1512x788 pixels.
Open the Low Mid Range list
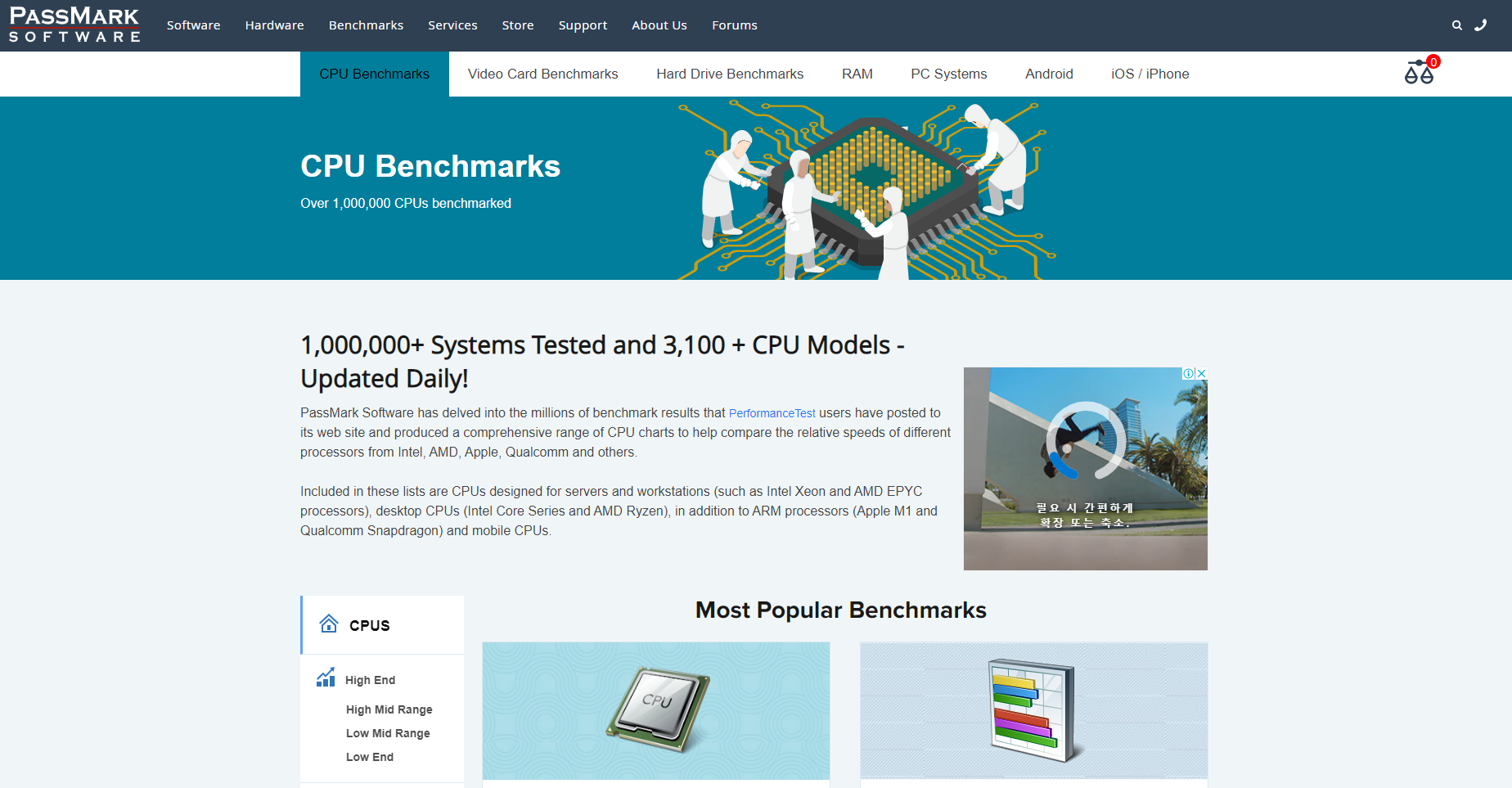(x=388, y=733)
